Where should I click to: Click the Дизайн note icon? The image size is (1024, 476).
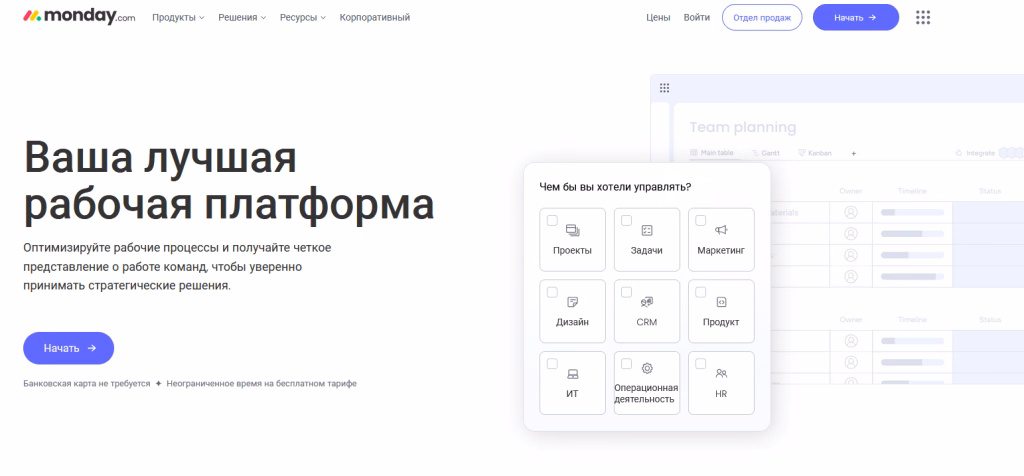tap(573, 302)
